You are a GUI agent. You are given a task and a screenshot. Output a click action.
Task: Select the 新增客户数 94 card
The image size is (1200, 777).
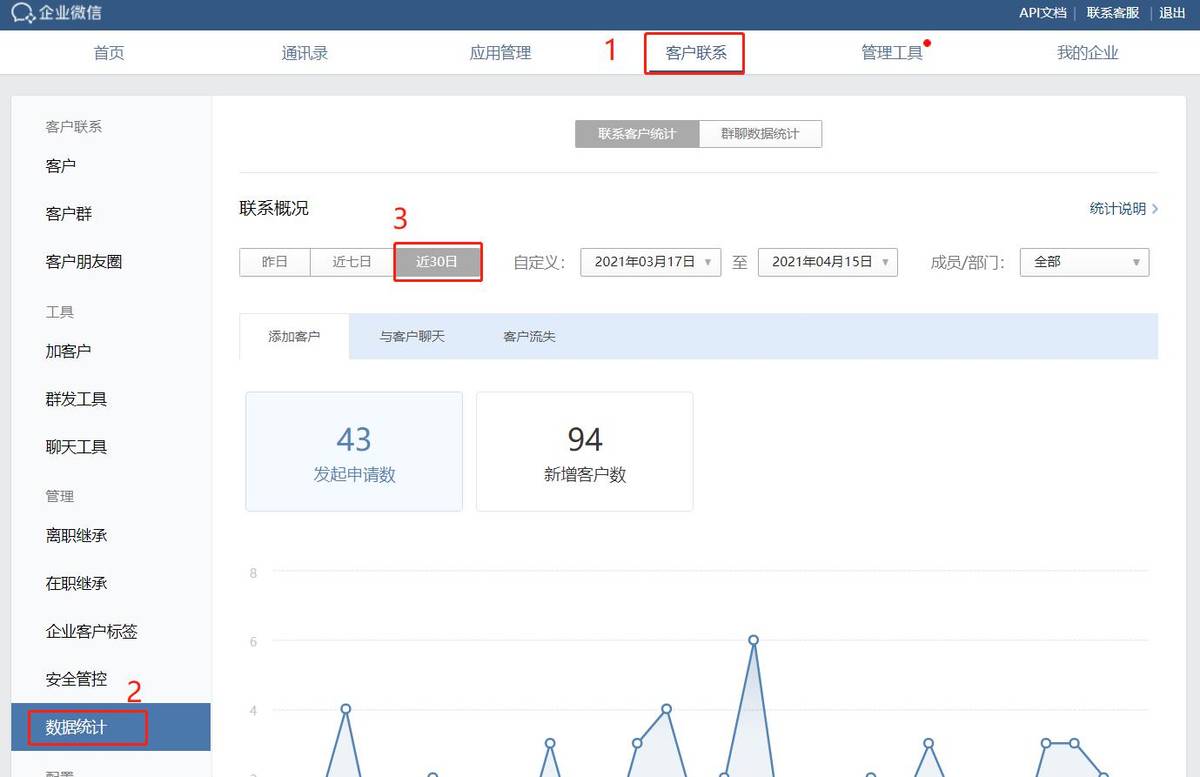click(585, 451)
